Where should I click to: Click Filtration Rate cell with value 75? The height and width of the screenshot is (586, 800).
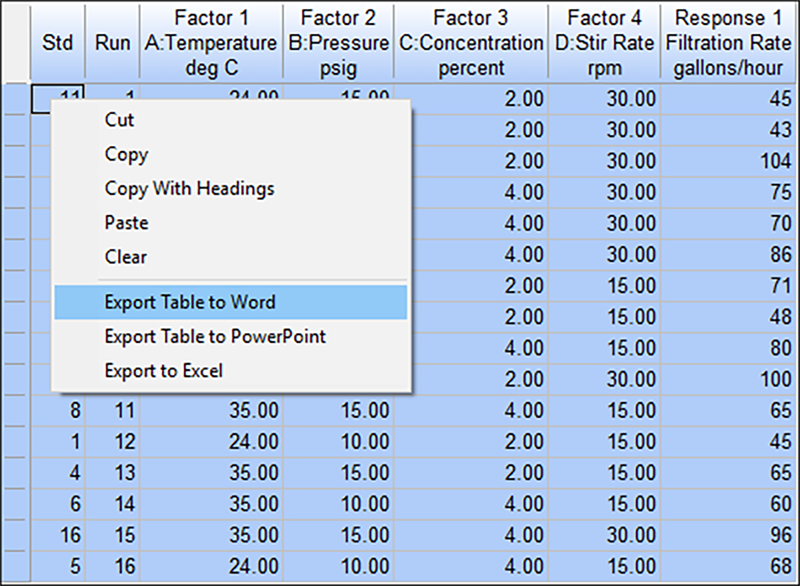pyautogui.click(x=728, y=192)
